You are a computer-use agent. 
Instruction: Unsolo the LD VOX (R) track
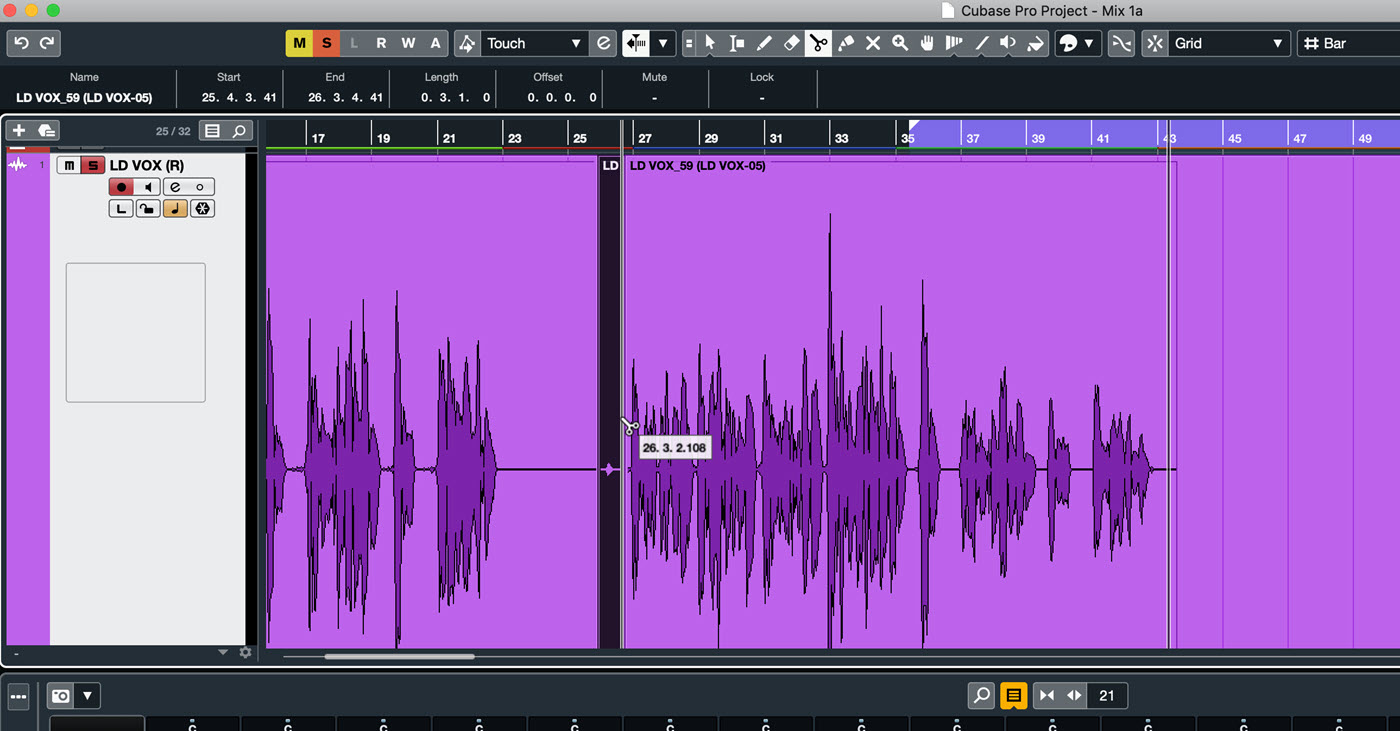click(x=93, y=165)
